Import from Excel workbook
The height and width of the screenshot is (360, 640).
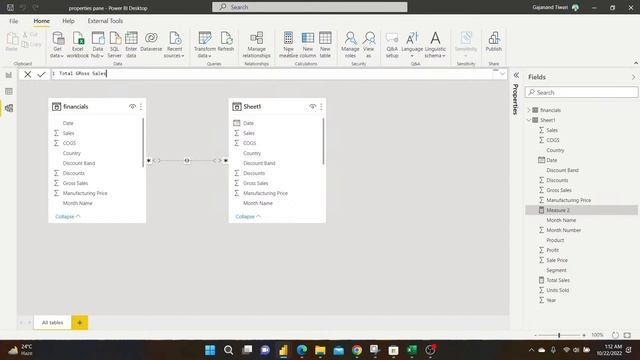pyautogui.click(x=78, y=44)
